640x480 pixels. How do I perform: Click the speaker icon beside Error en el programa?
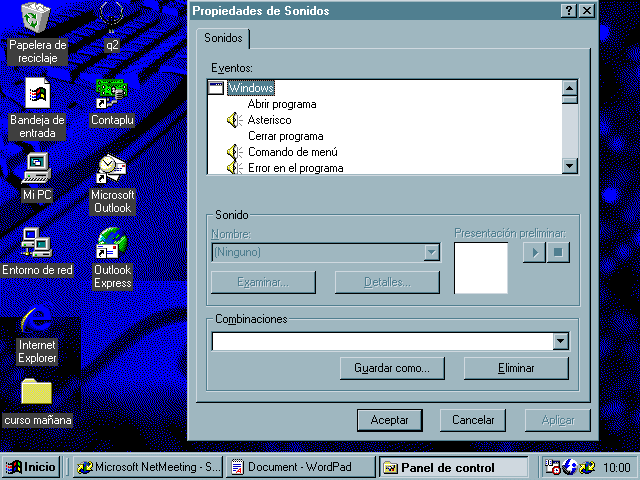point(234,167)
